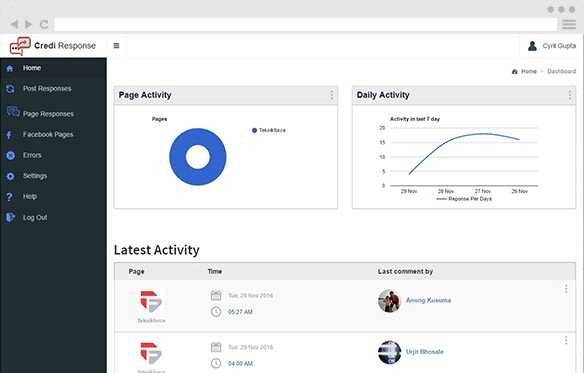Open Anung Kusuma profile link
Screen dimensions: 584x373
click(x=428, y=300)
